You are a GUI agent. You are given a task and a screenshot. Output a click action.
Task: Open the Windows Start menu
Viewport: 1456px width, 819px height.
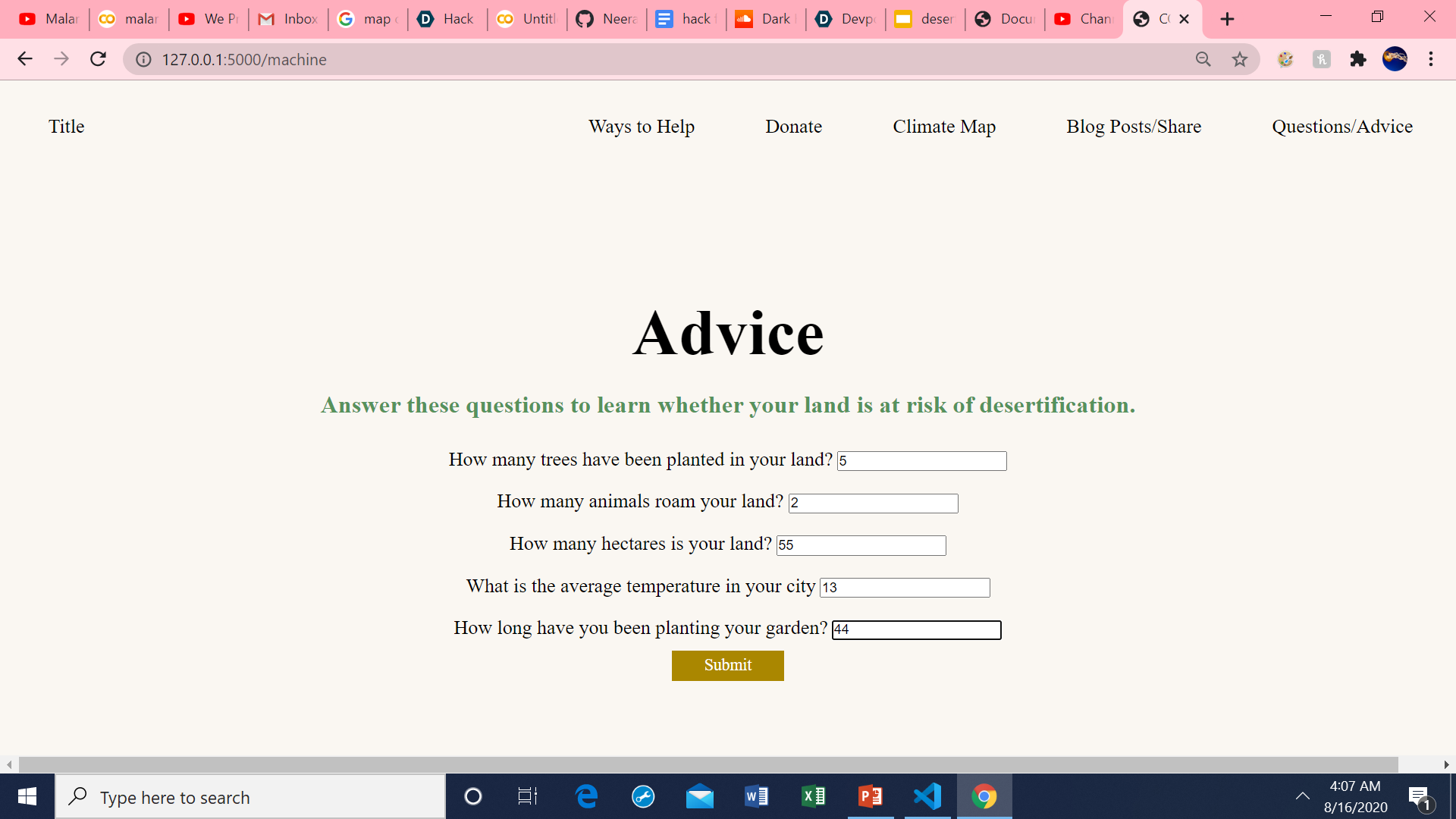click(27, 796)
